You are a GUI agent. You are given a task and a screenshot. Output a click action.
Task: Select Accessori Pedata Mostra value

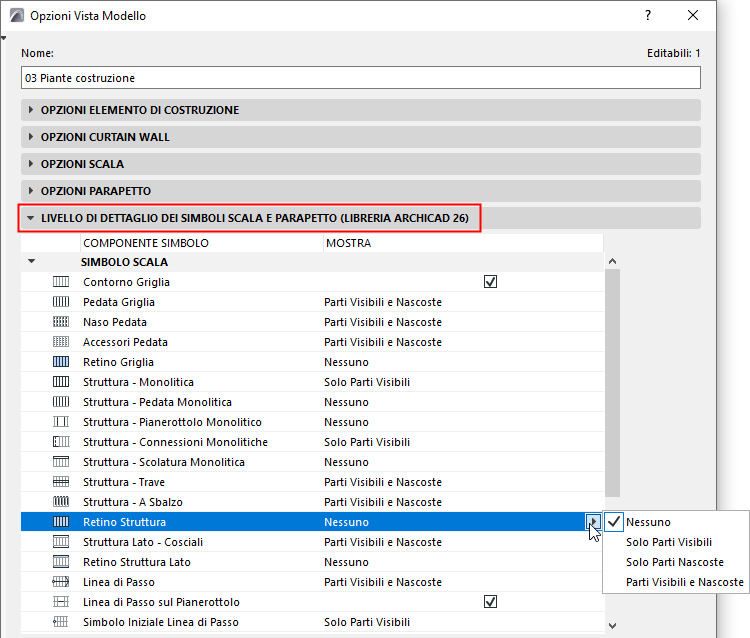tap(383, 342)
